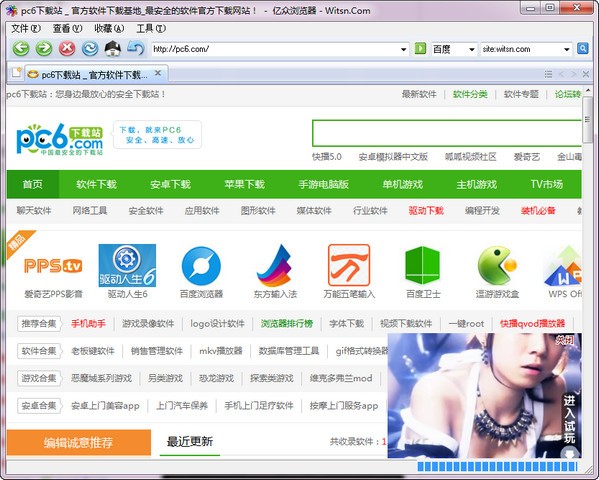This screenshot has width=599, height=480.
Task: Open the 文件(F) menu
Action: [x=26, y=28]
